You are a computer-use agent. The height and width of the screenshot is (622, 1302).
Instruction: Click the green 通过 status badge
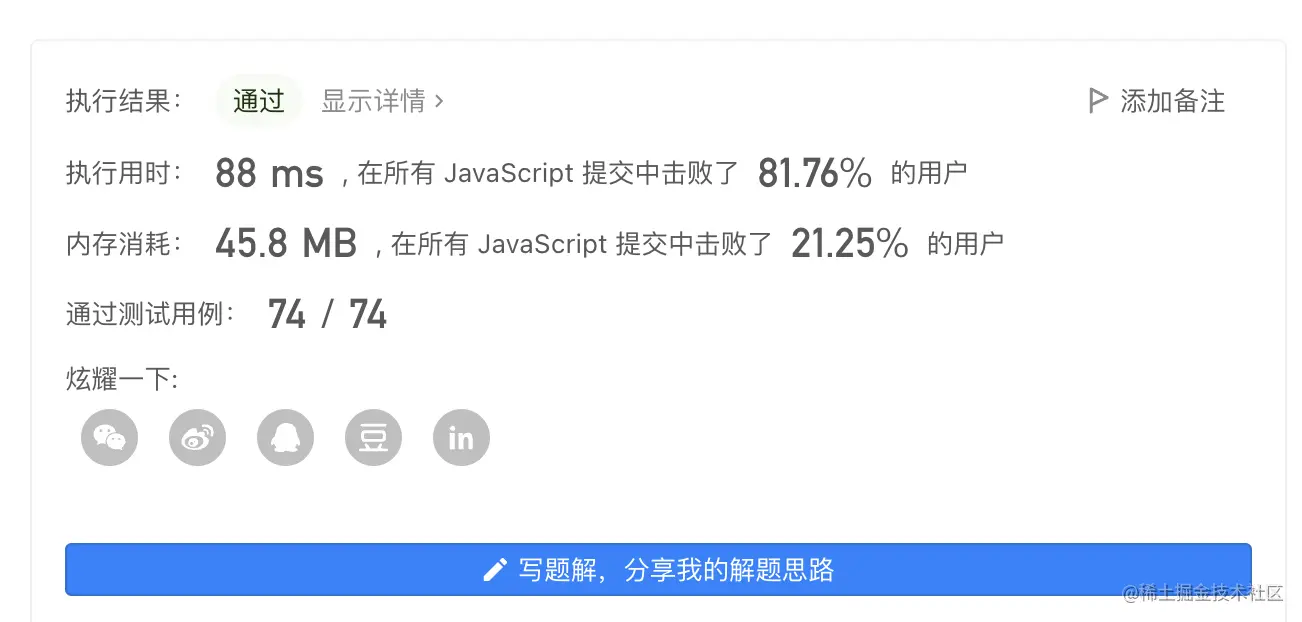[259, 101]
